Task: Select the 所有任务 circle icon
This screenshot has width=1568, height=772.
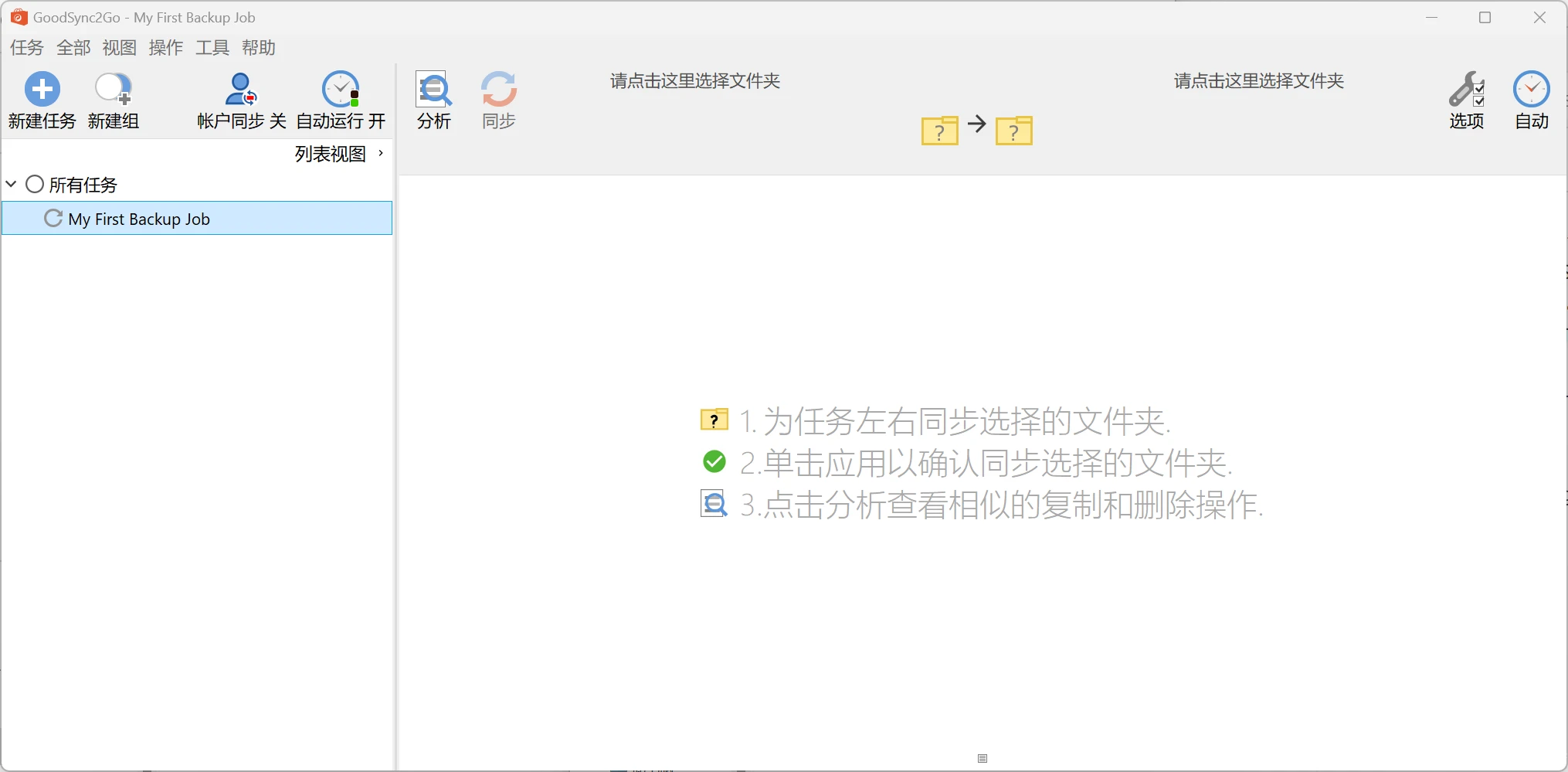Action: 35,184
